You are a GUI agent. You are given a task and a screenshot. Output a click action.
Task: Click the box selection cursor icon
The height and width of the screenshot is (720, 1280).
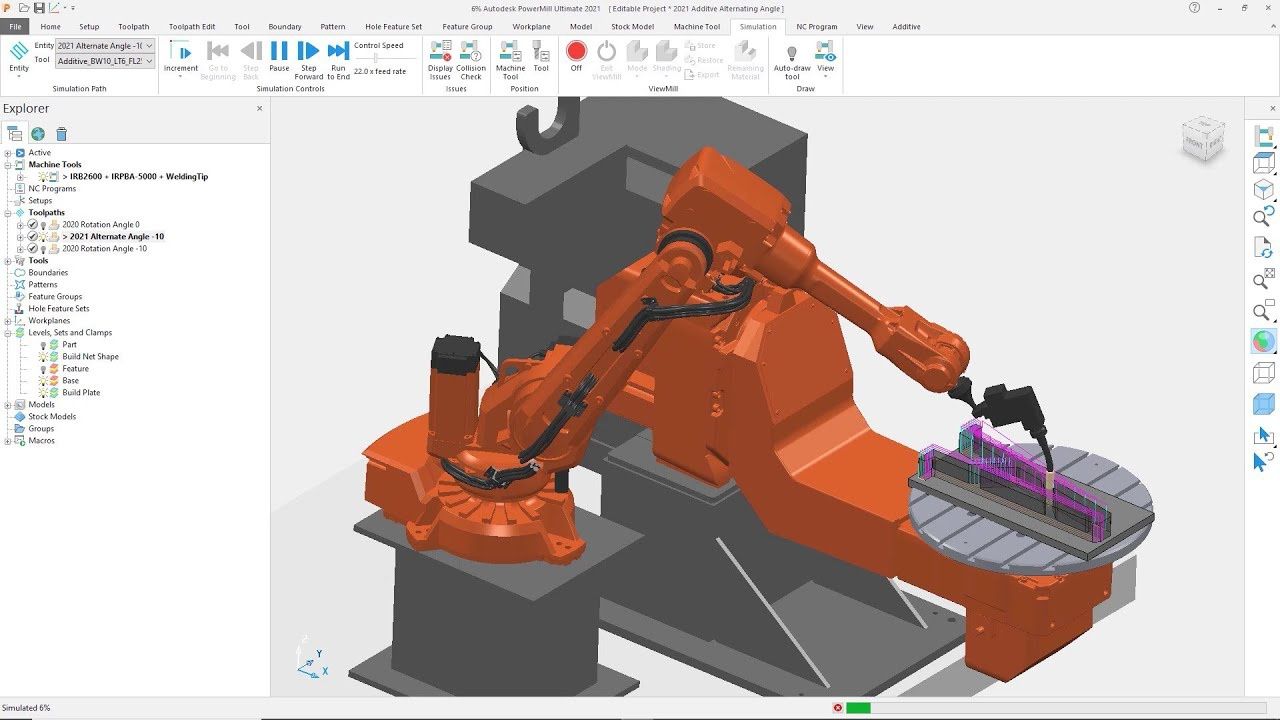pos(1263,435)
